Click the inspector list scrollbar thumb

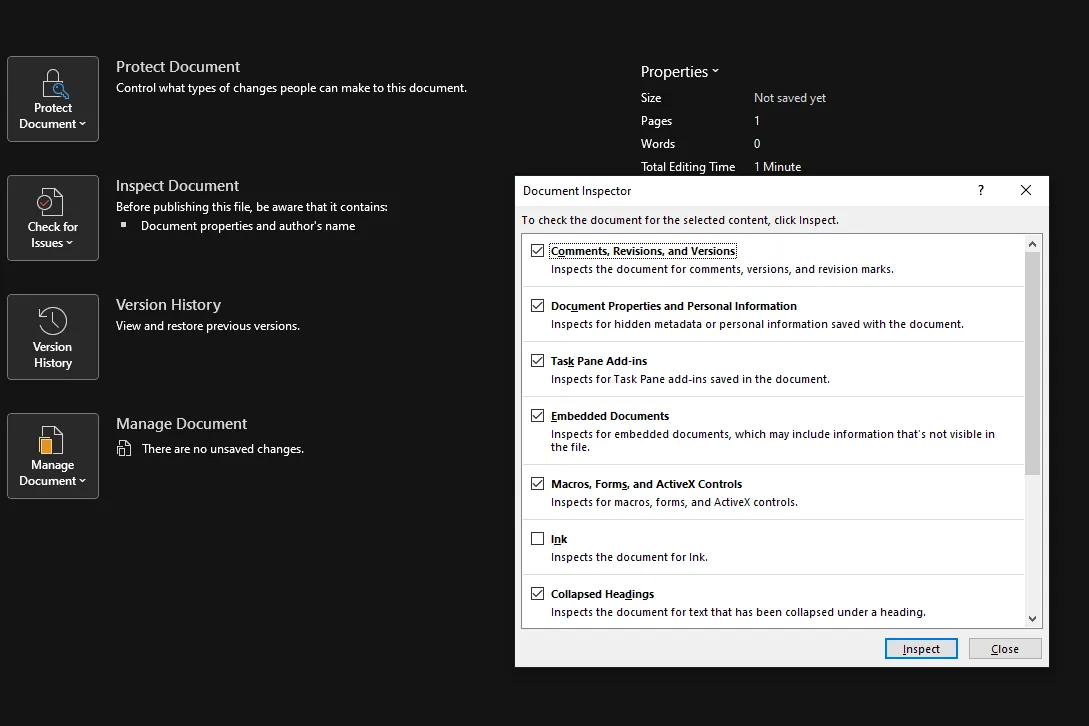point(1033,360)
